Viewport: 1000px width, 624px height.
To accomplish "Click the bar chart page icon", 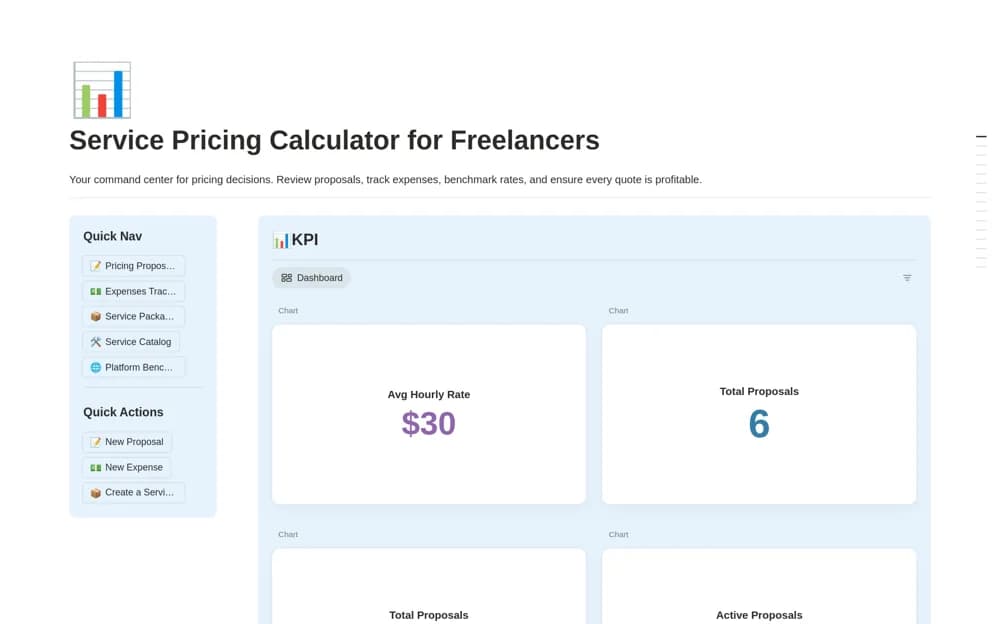I will pyautogui.click(x=102, y=90).
